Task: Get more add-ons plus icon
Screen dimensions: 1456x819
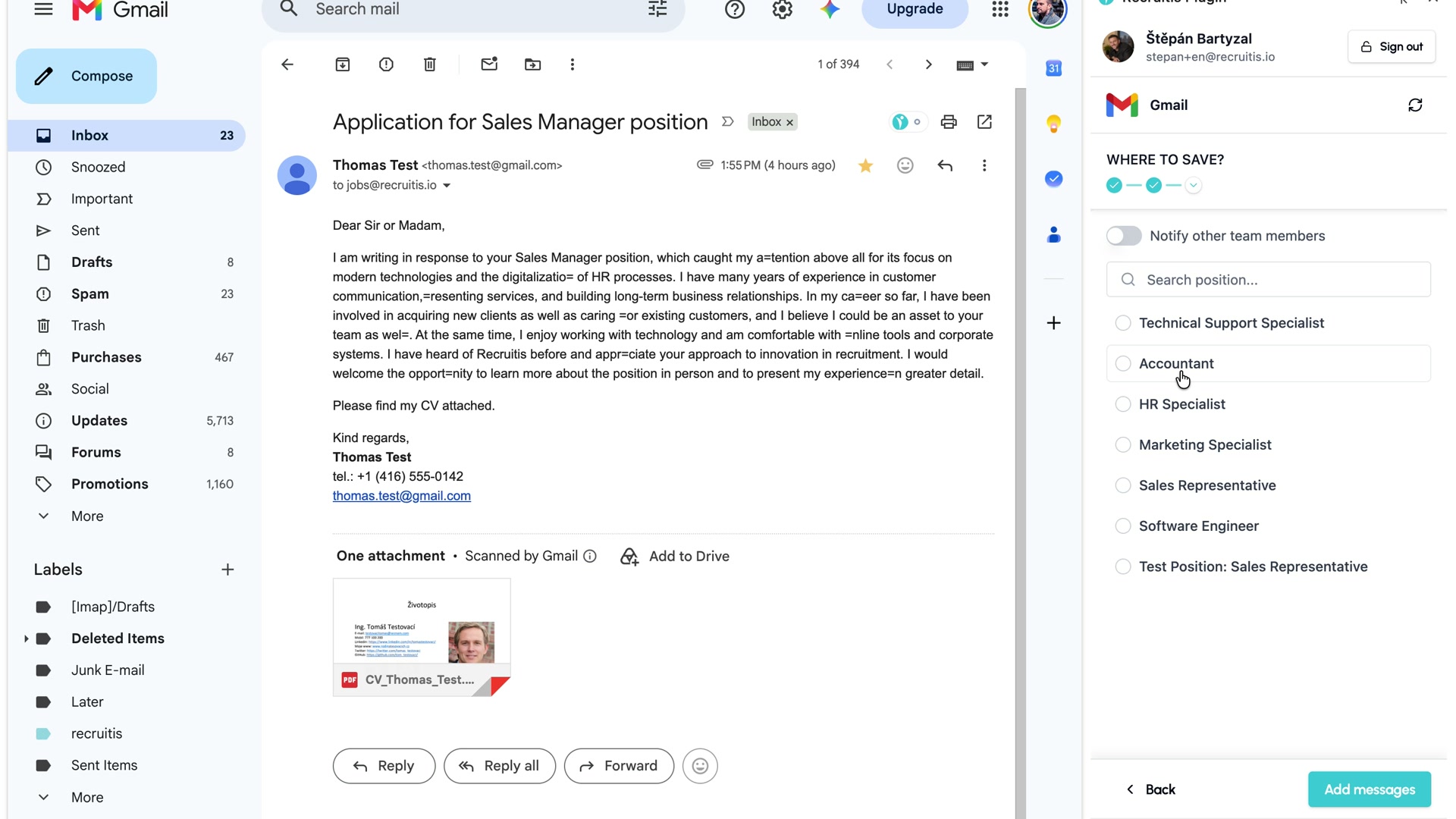Action: tap(1053, 323)
